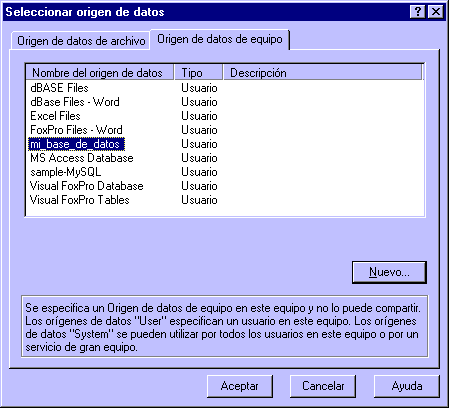Viewport: 449px width, 408px height.
Task: Choose MS Access Database from the list
Action: tap(82, 158)
